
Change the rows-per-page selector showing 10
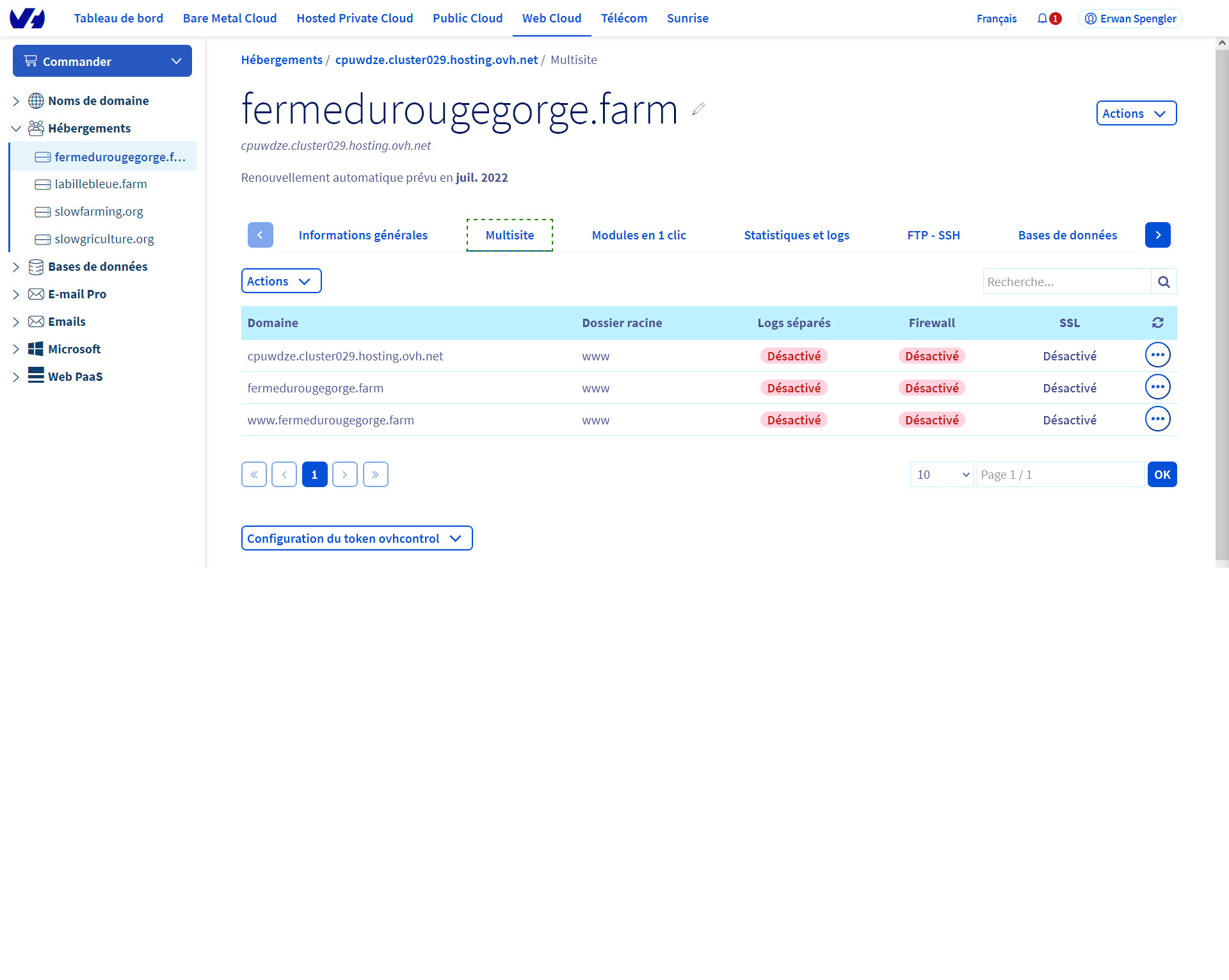942,474
